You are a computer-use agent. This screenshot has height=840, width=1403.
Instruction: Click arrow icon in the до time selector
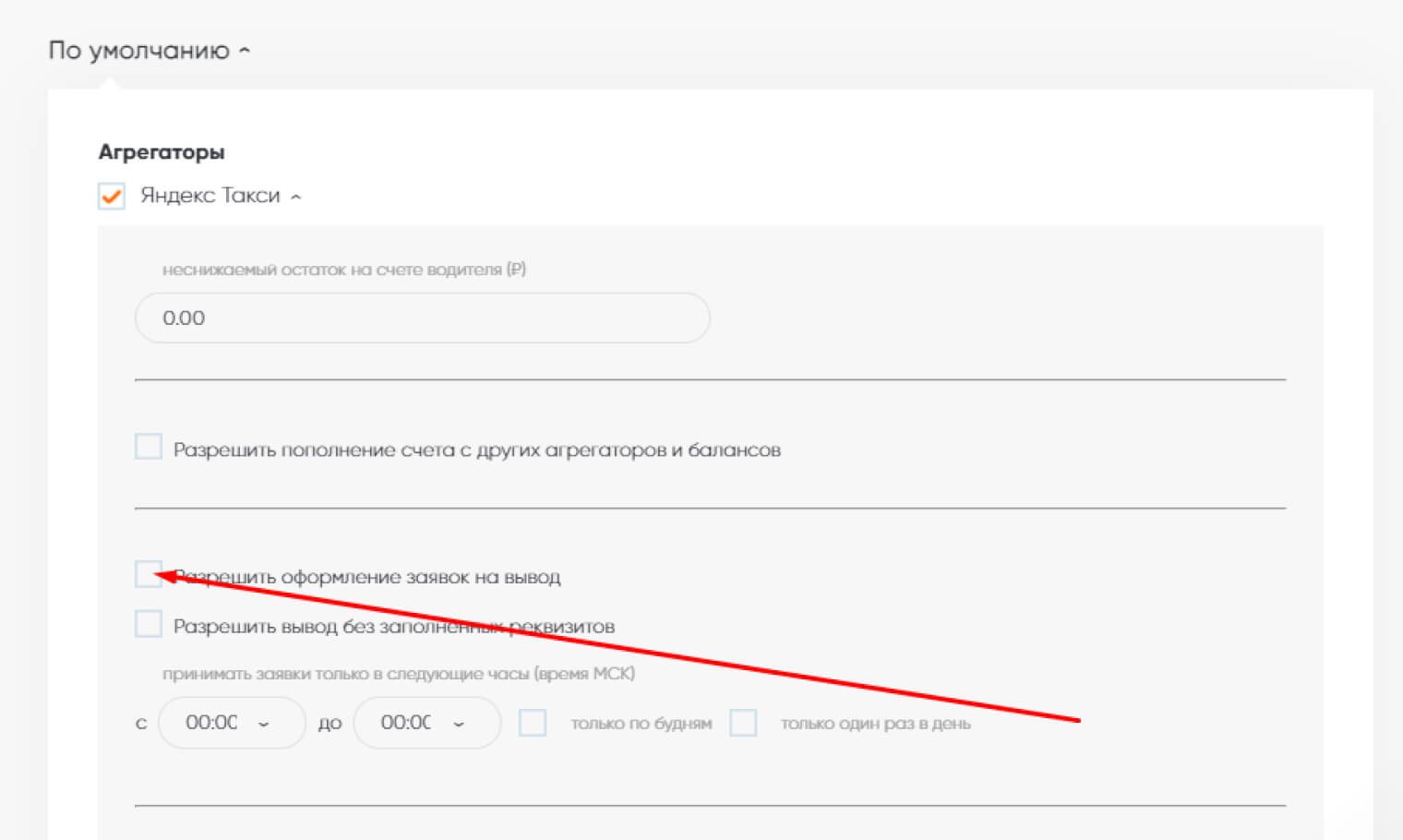[459, 724]
